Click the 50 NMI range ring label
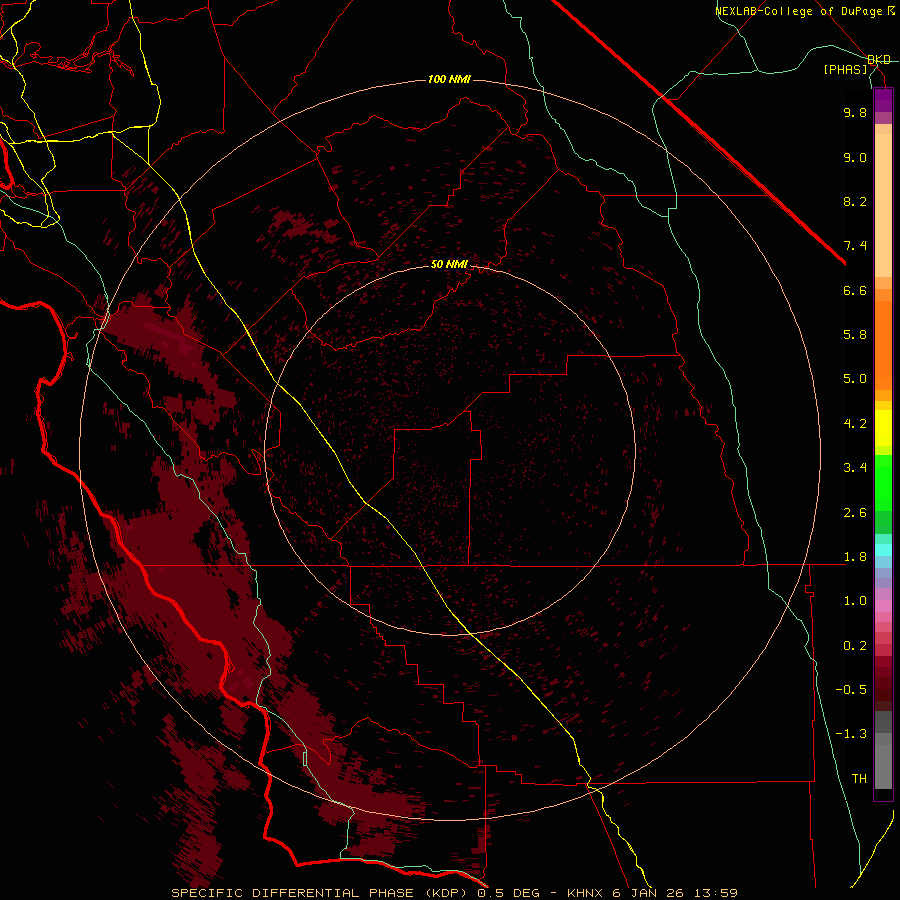Screen dimensions: 900x900 [x=449, y=264]
